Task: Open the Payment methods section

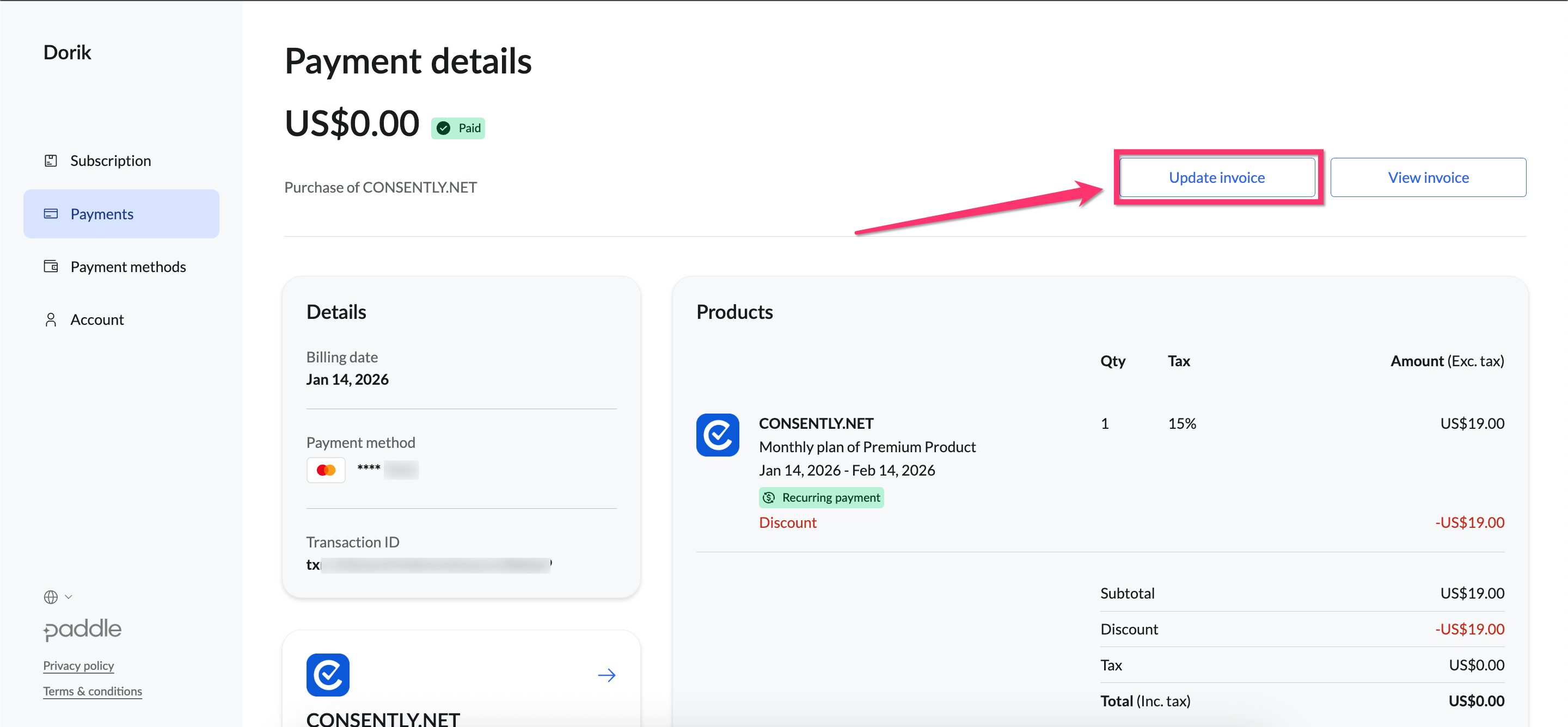Action: pos(128,267)
